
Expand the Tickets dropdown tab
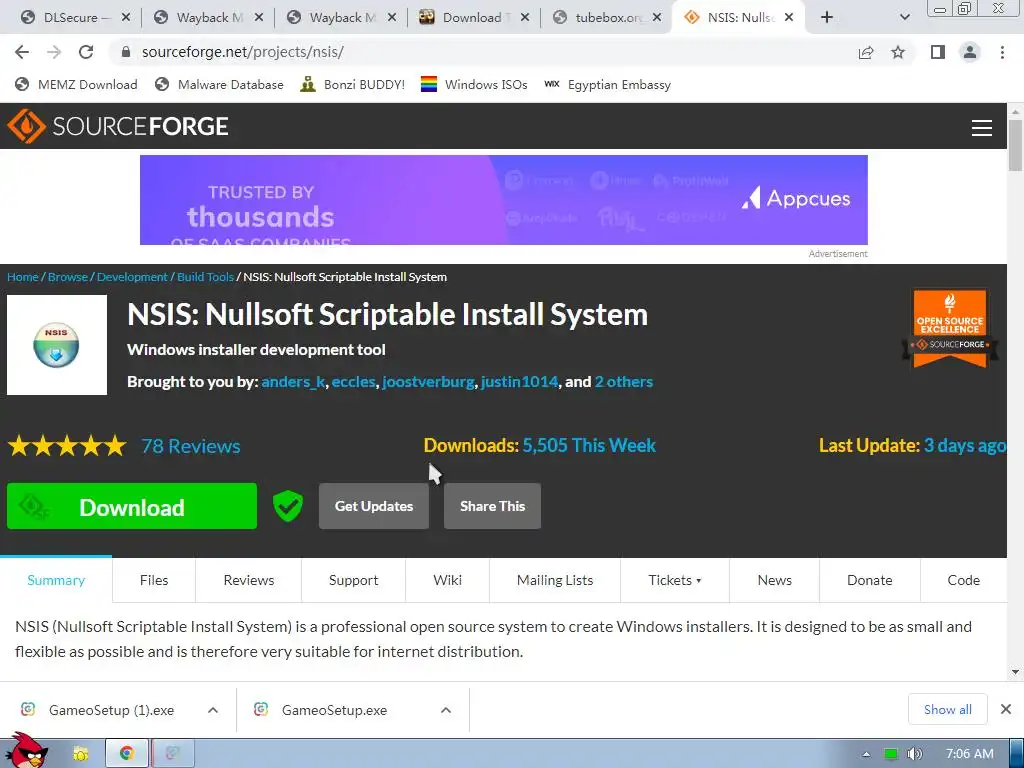click(x=675, y=580)
